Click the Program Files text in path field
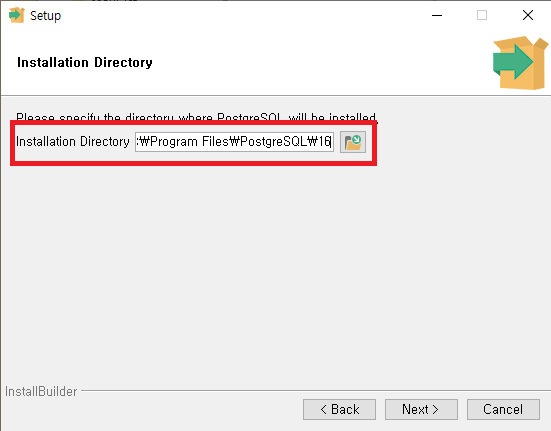551x431 pixels. pos(185,142)
